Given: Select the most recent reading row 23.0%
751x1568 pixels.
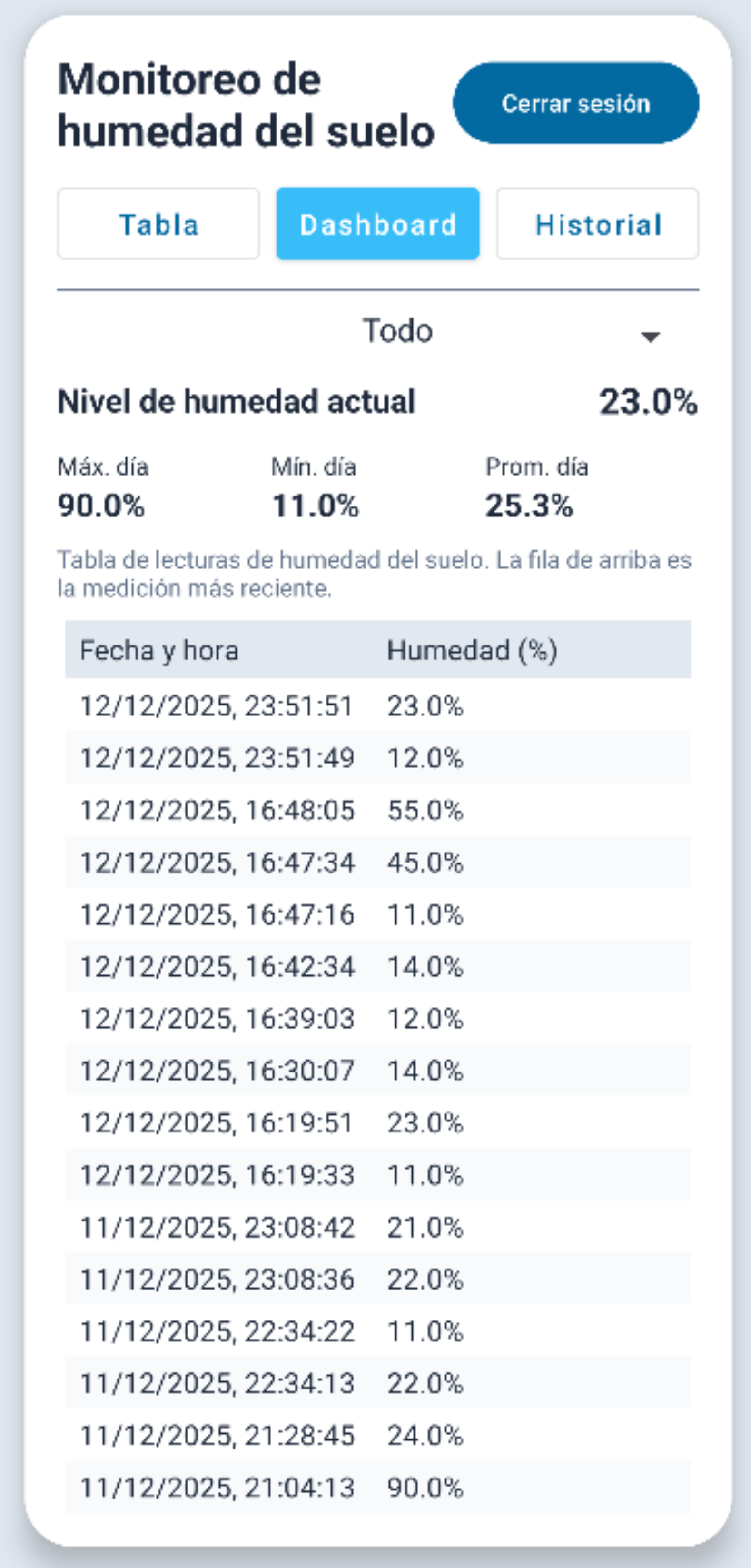Looking at the screenshot, I should click(x=377, y=707).
